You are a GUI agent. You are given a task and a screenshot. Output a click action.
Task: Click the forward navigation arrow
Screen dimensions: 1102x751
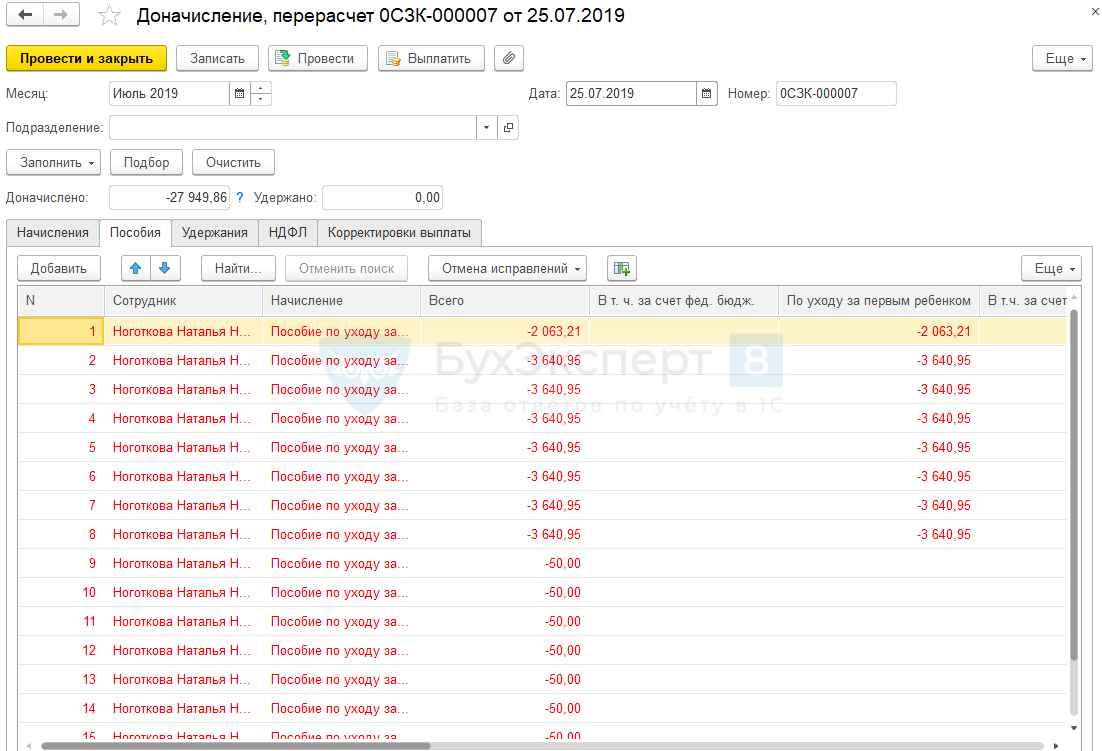coord(61,15)
